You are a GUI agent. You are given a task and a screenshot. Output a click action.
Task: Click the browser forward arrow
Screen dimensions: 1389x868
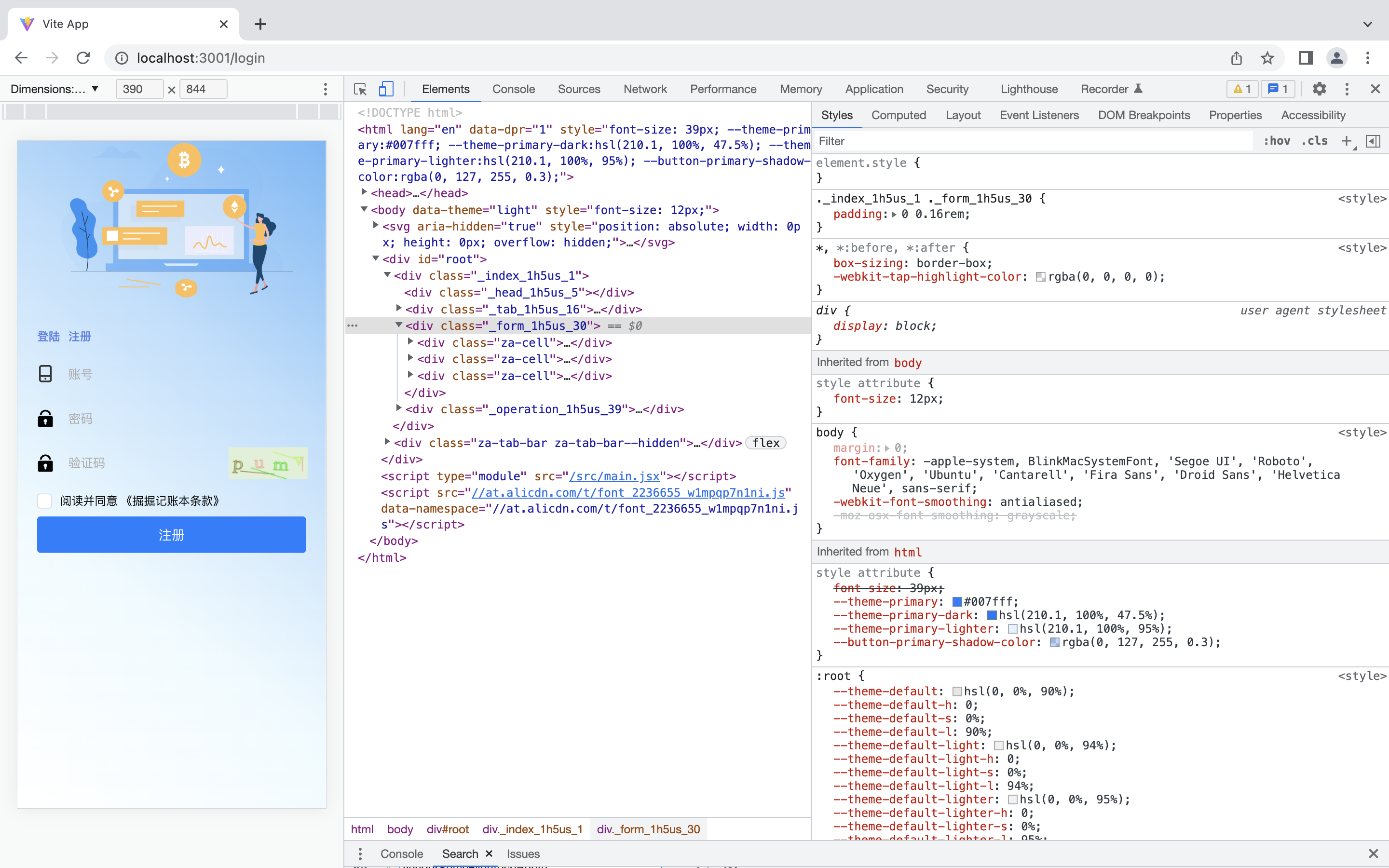(52, 58)
